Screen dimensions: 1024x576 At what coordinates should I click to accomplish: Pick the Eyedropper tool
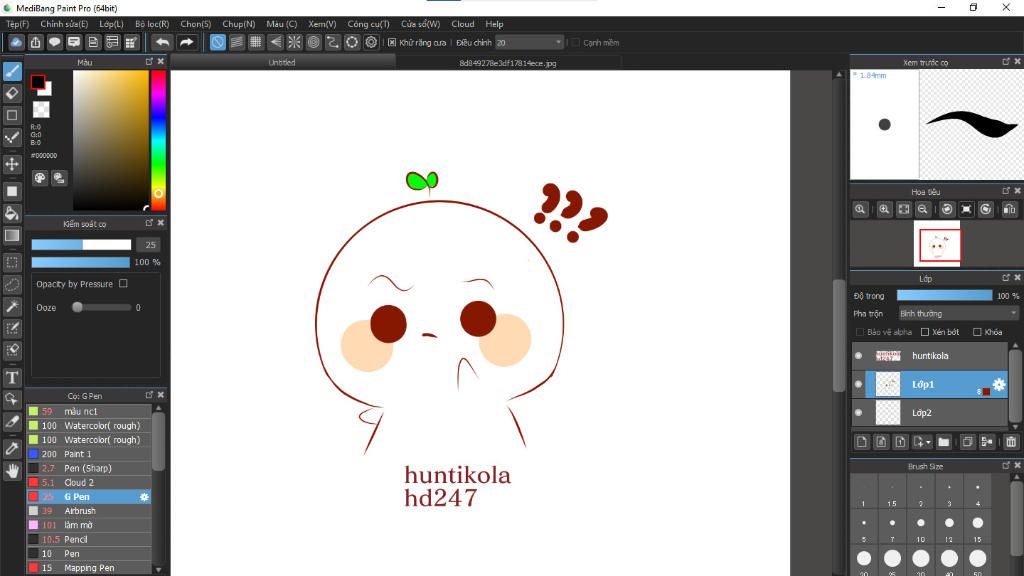12,449
